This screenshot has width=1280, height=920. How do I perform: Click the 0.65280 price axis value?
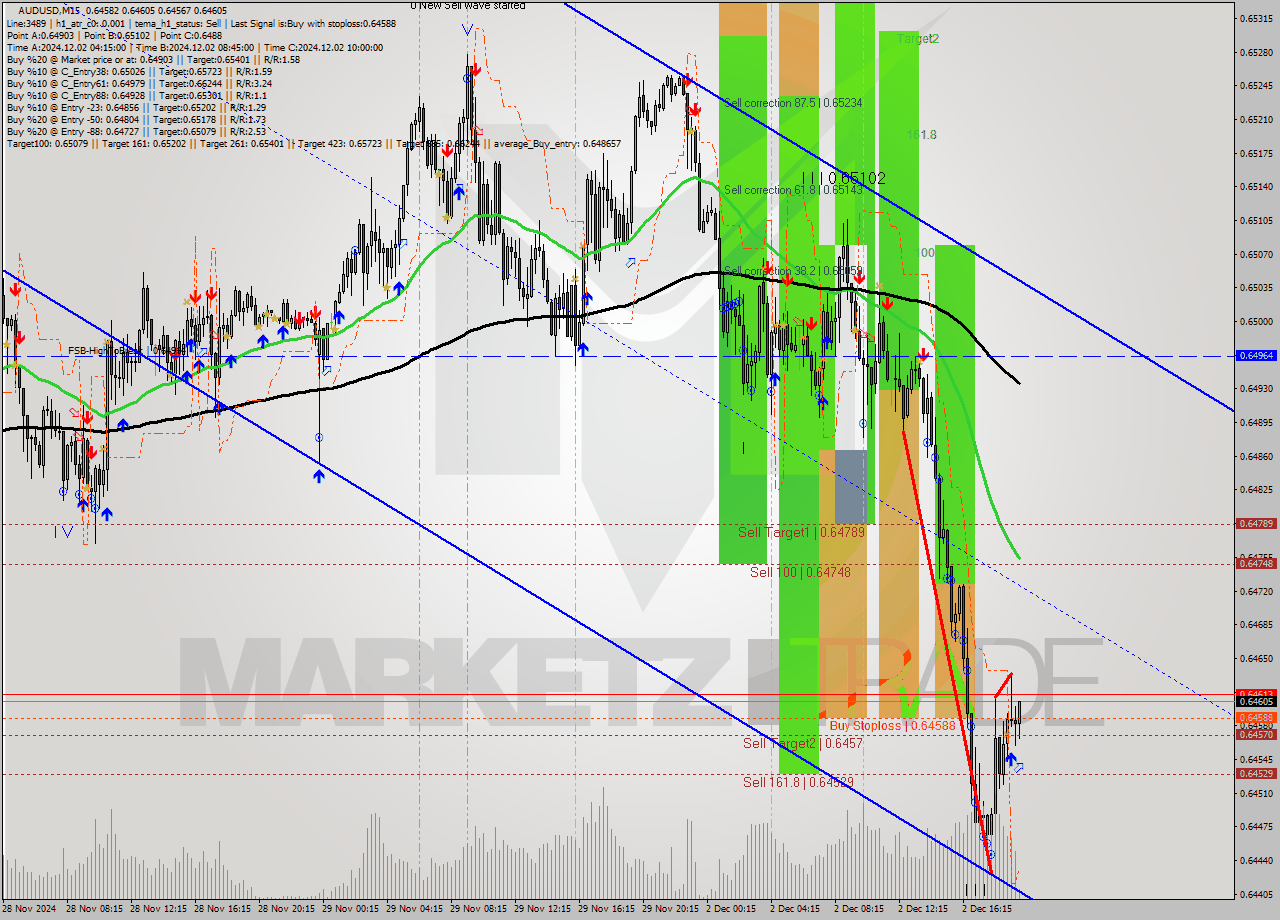pos(1256,52)
